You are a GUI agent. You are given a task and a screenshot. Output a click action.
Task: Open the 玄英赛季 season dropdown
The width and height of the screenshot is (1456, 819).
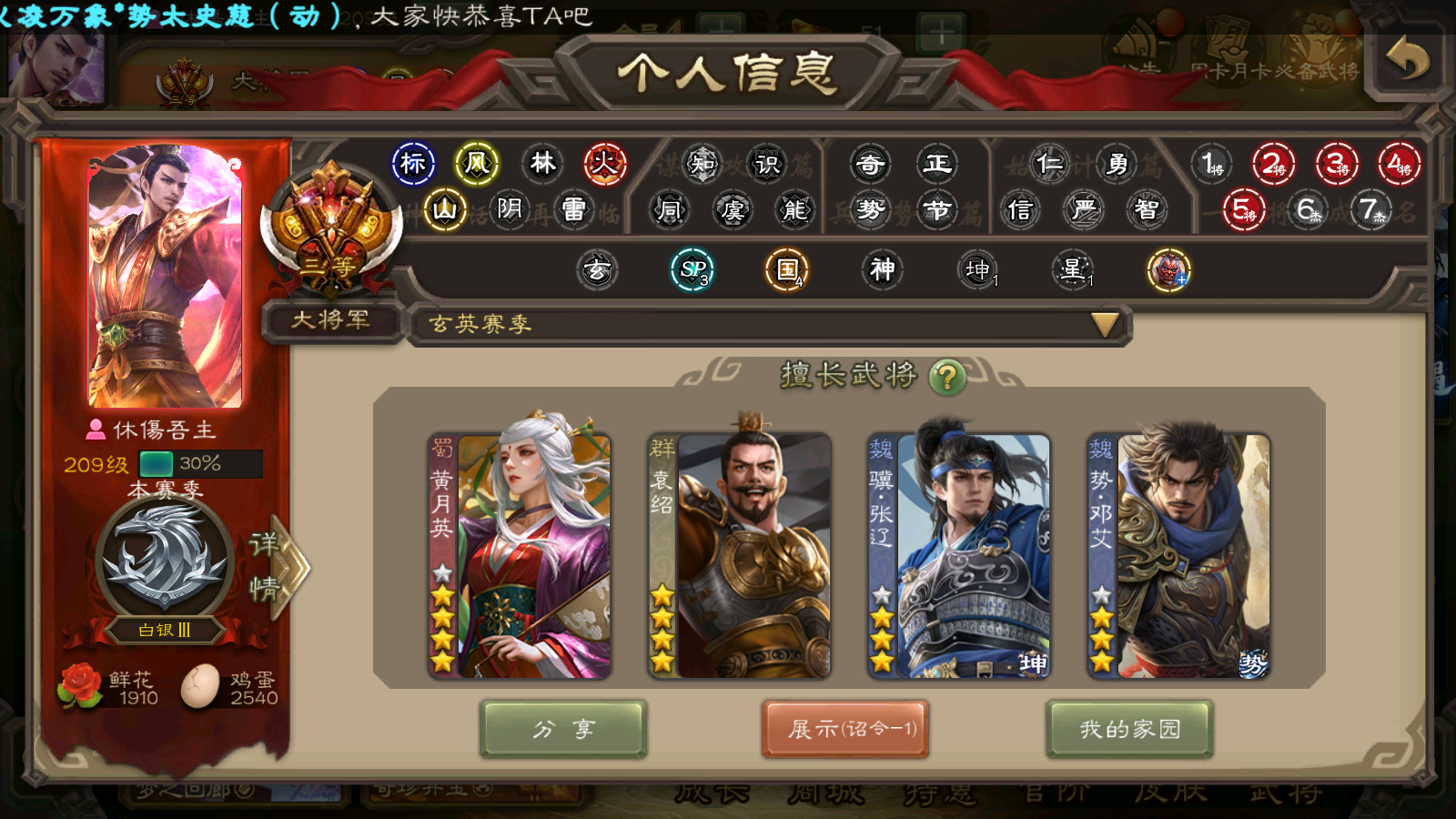770,324
